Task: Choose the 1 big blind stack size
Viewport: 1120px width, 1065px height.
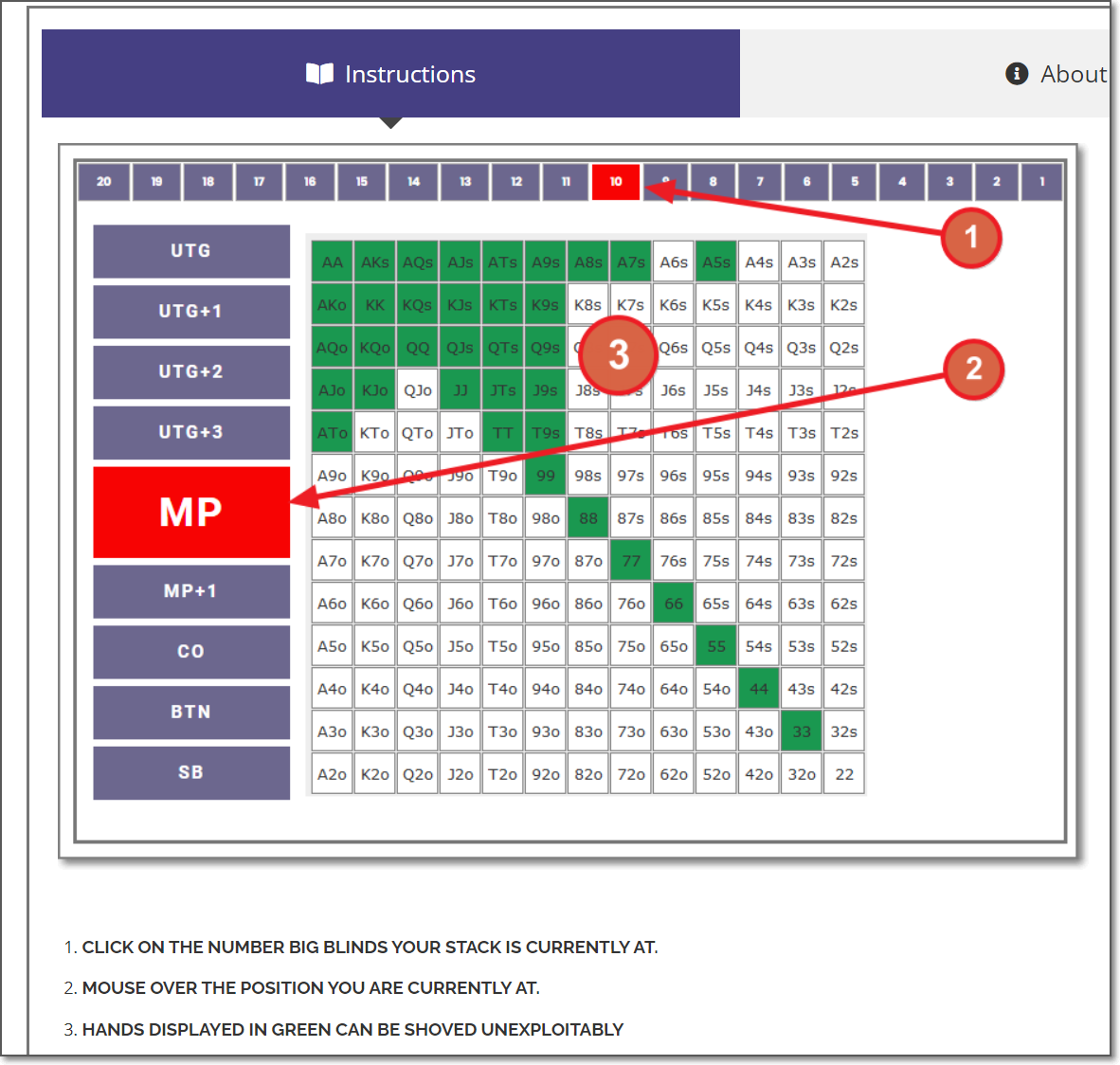Action: [1041, 182]
